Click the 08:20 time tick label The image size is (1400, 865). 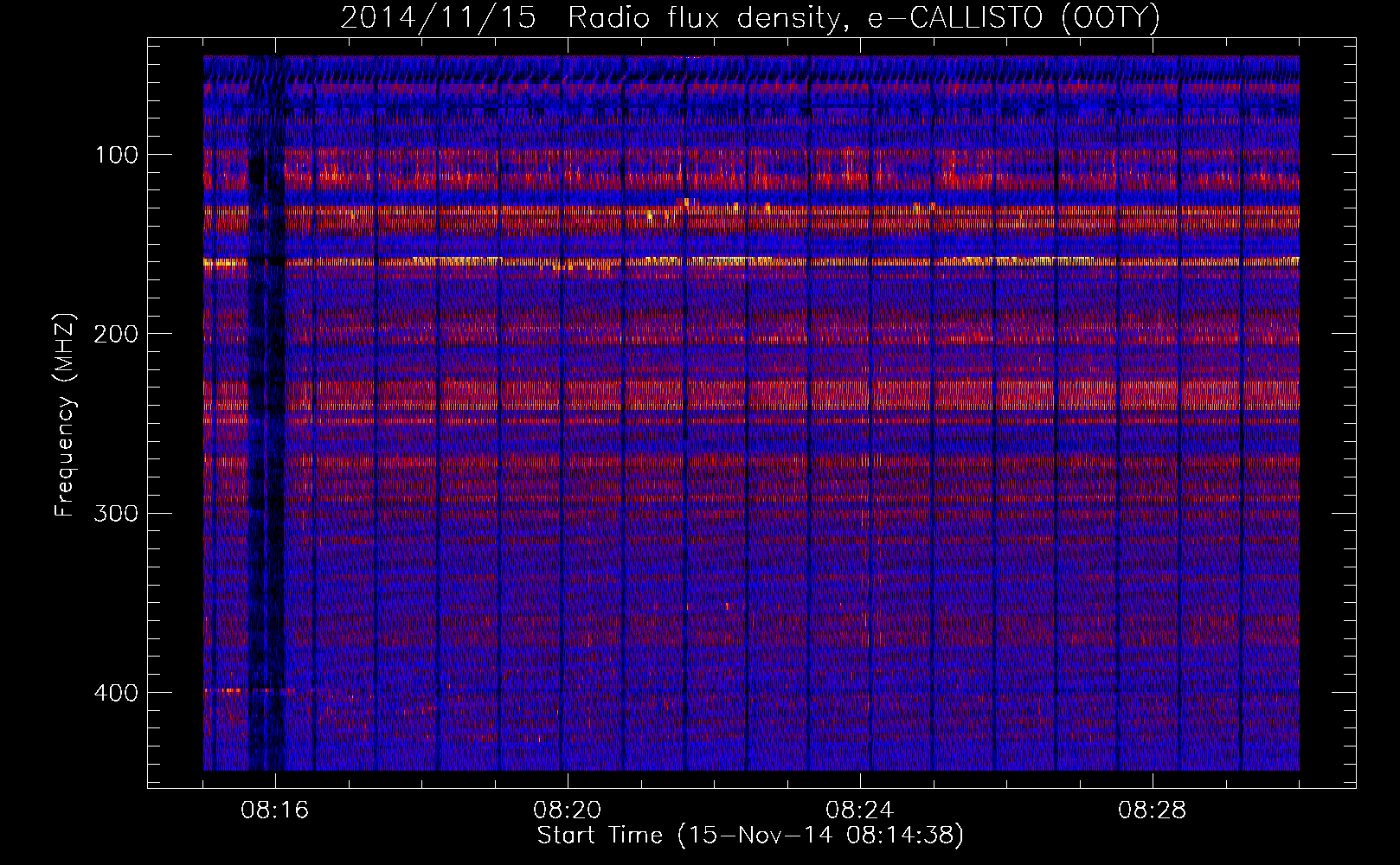click(x=568, y=811)
